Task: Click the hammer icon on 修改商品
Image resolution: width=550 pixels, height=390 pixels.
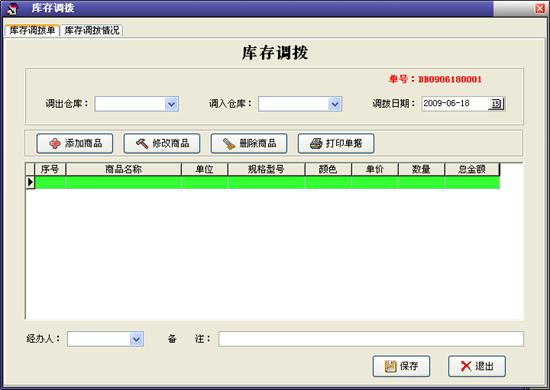Action: click(x=142, y=143)
